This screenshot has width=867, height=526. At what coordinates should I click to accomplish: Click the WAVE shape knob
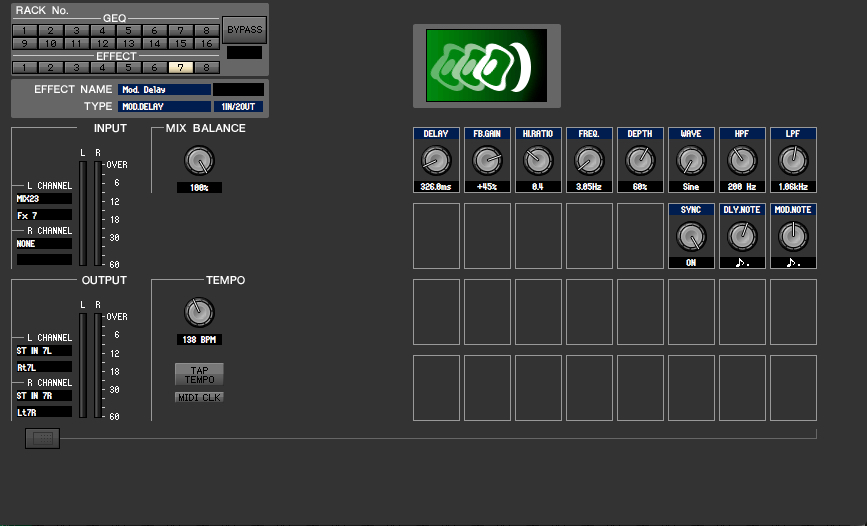pyautogui.click(x=691, y=160)
